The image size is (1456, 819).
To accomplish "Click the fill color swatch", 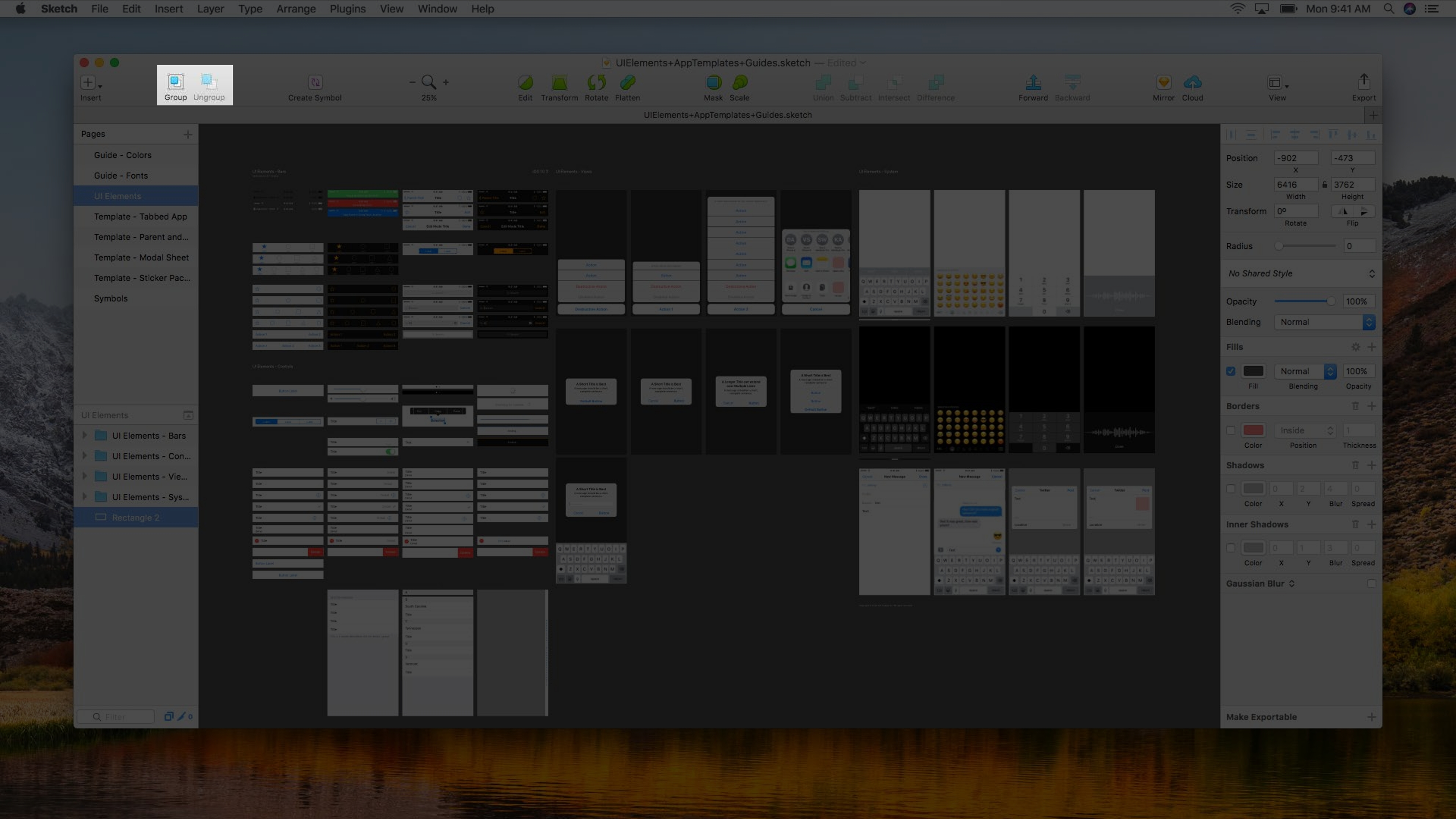I will [x=1253, y=371].
